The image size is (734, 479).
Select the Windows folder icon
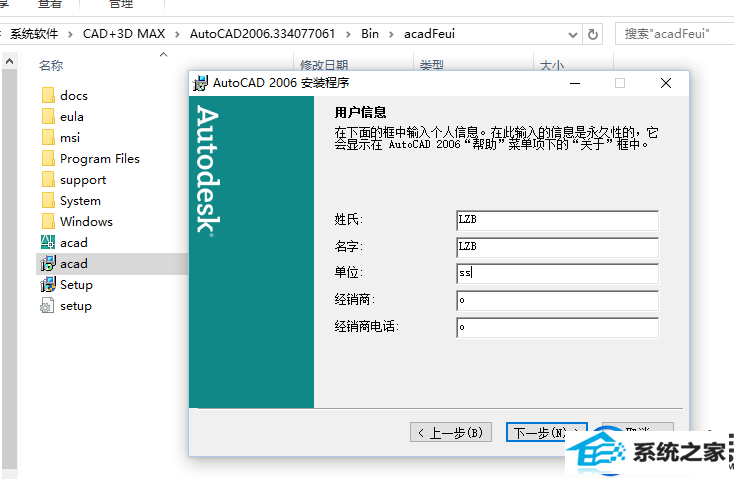(48, 221)
